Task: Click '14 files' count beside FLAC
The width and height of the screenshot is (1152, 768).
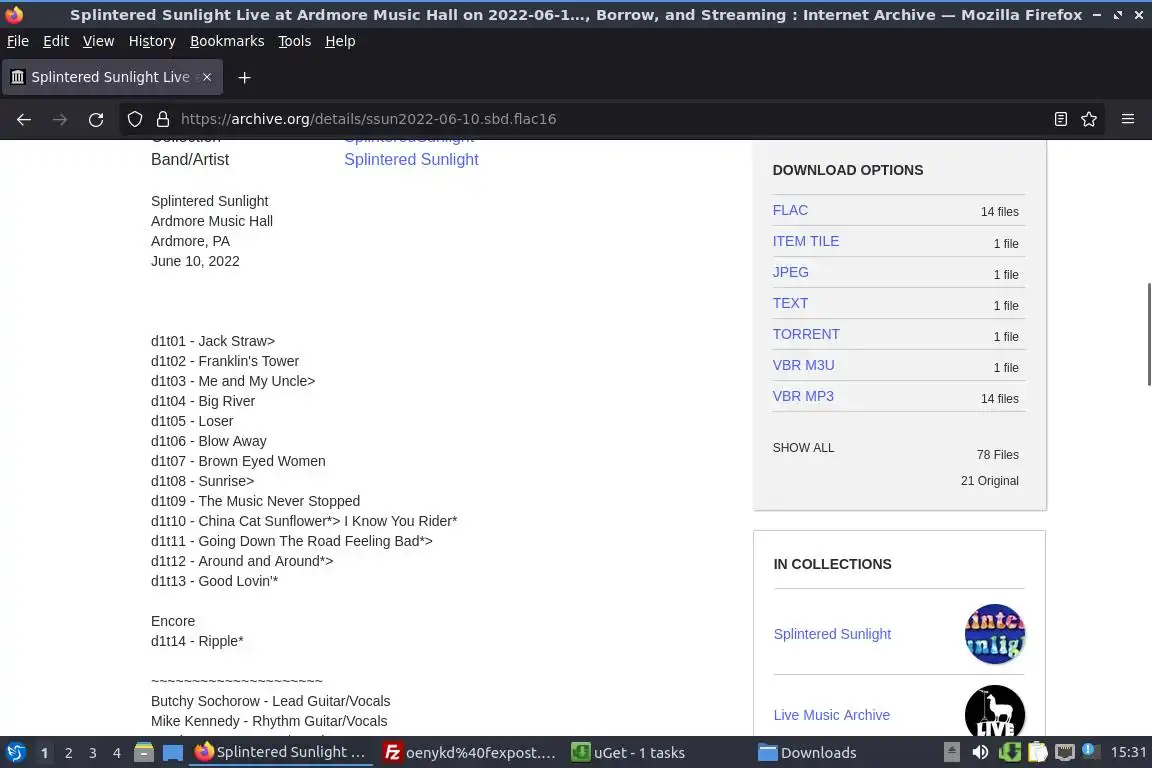Action: click(999, 212)
